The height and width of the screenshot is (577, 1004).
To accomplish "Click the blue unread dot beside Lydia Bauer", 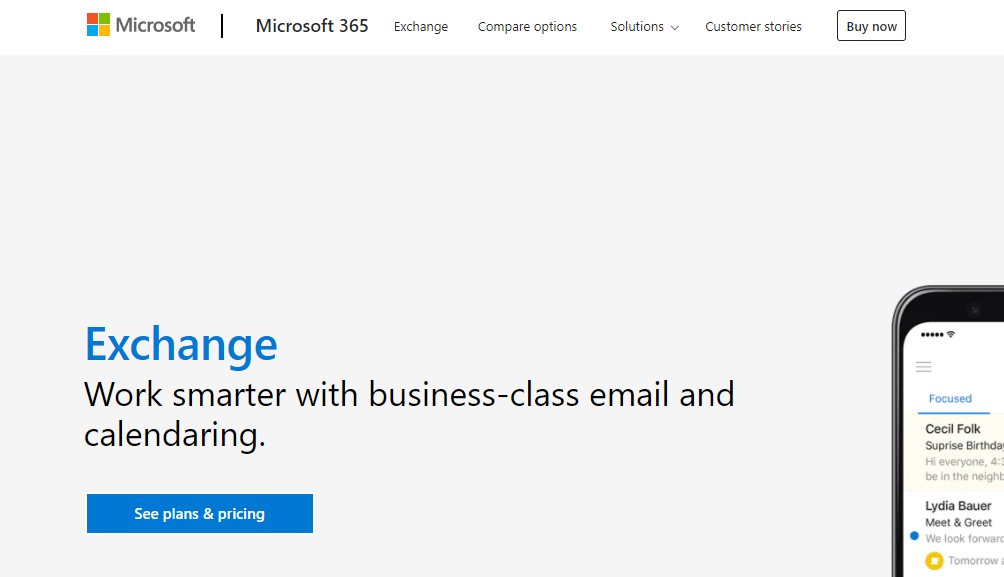I will [914, 536].
